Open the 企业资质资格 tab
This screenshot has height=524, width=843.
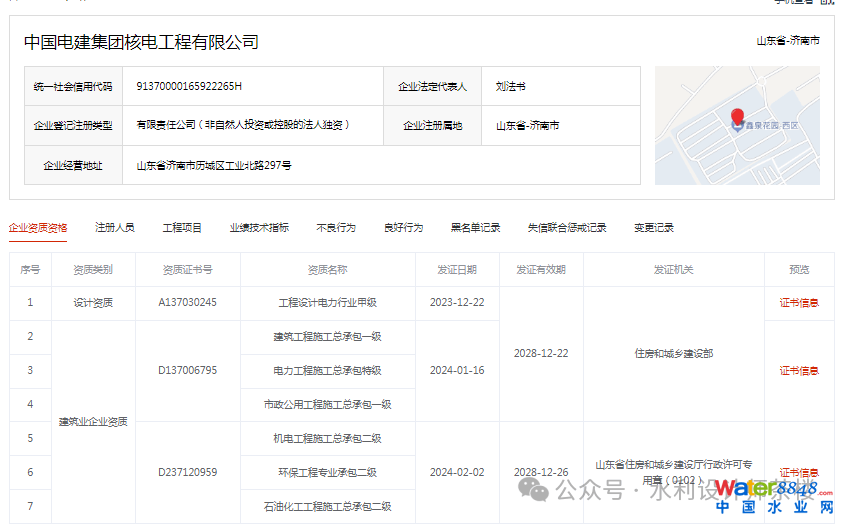tap(38, 228)
